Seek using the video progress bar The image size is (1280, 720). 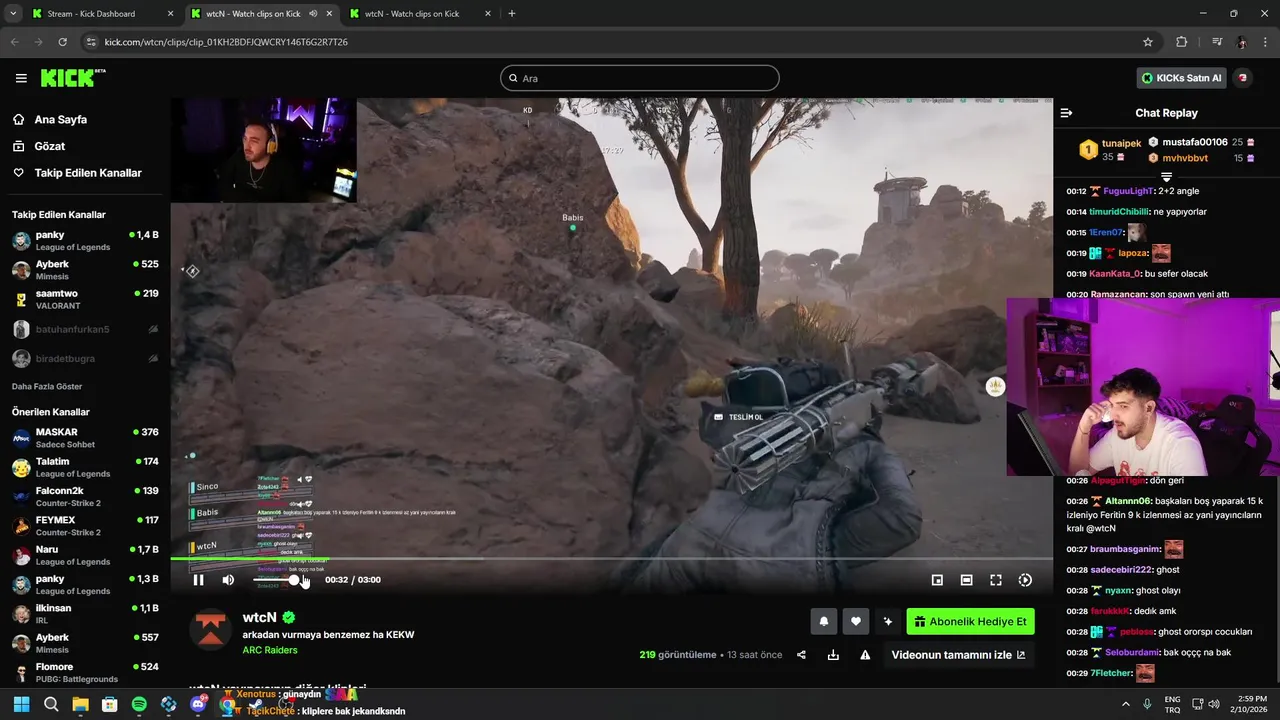[611, 559]
